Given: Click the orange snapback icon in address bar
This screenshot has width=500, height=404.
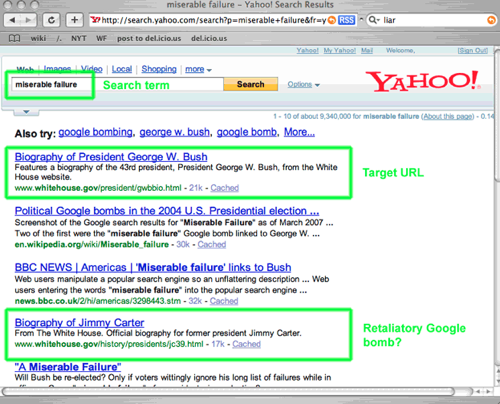Looking at the screenshot, I should pos(332,20).
